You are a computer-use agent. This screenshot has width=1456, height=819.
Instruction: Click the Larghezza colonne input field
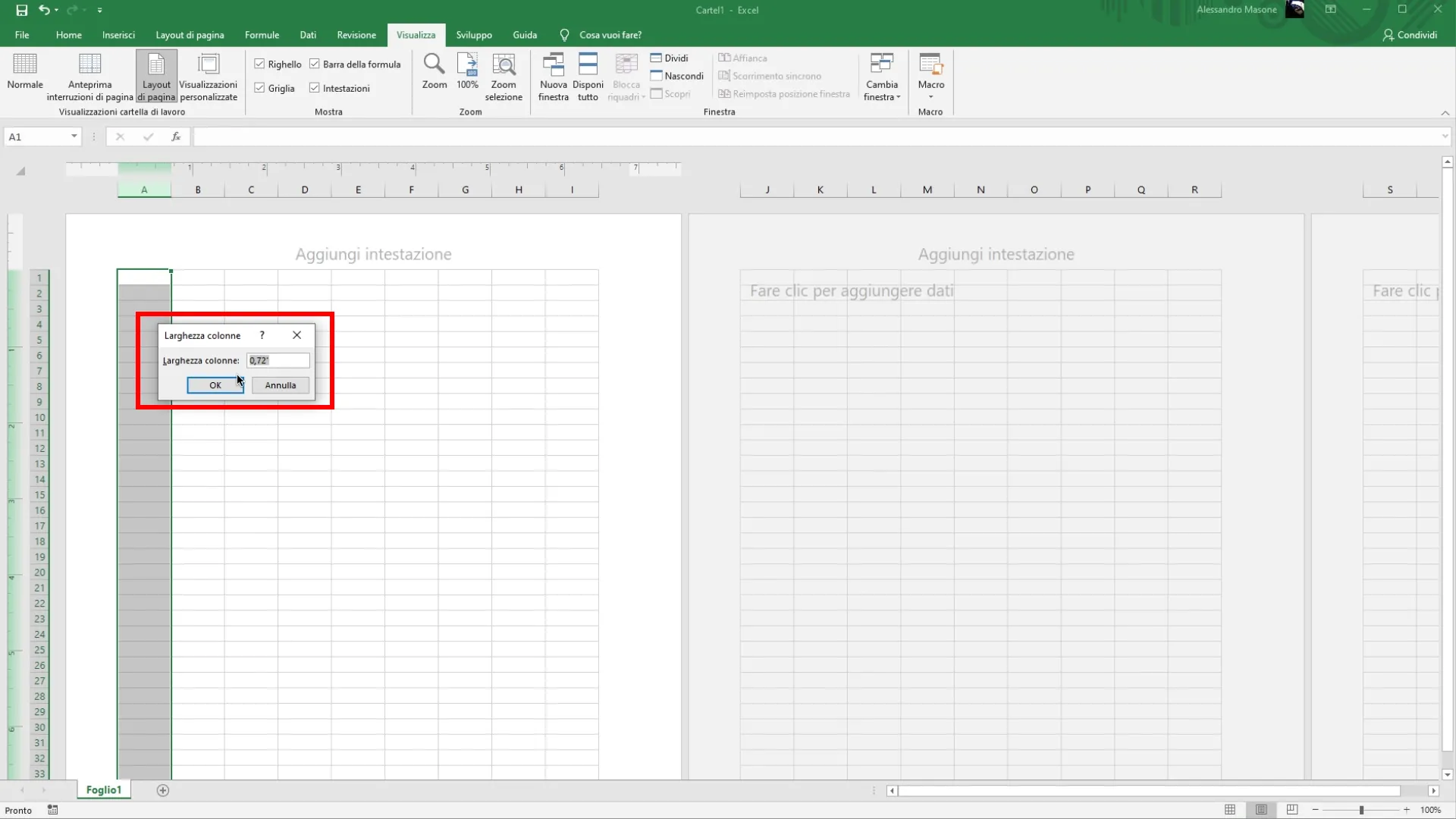278,360
